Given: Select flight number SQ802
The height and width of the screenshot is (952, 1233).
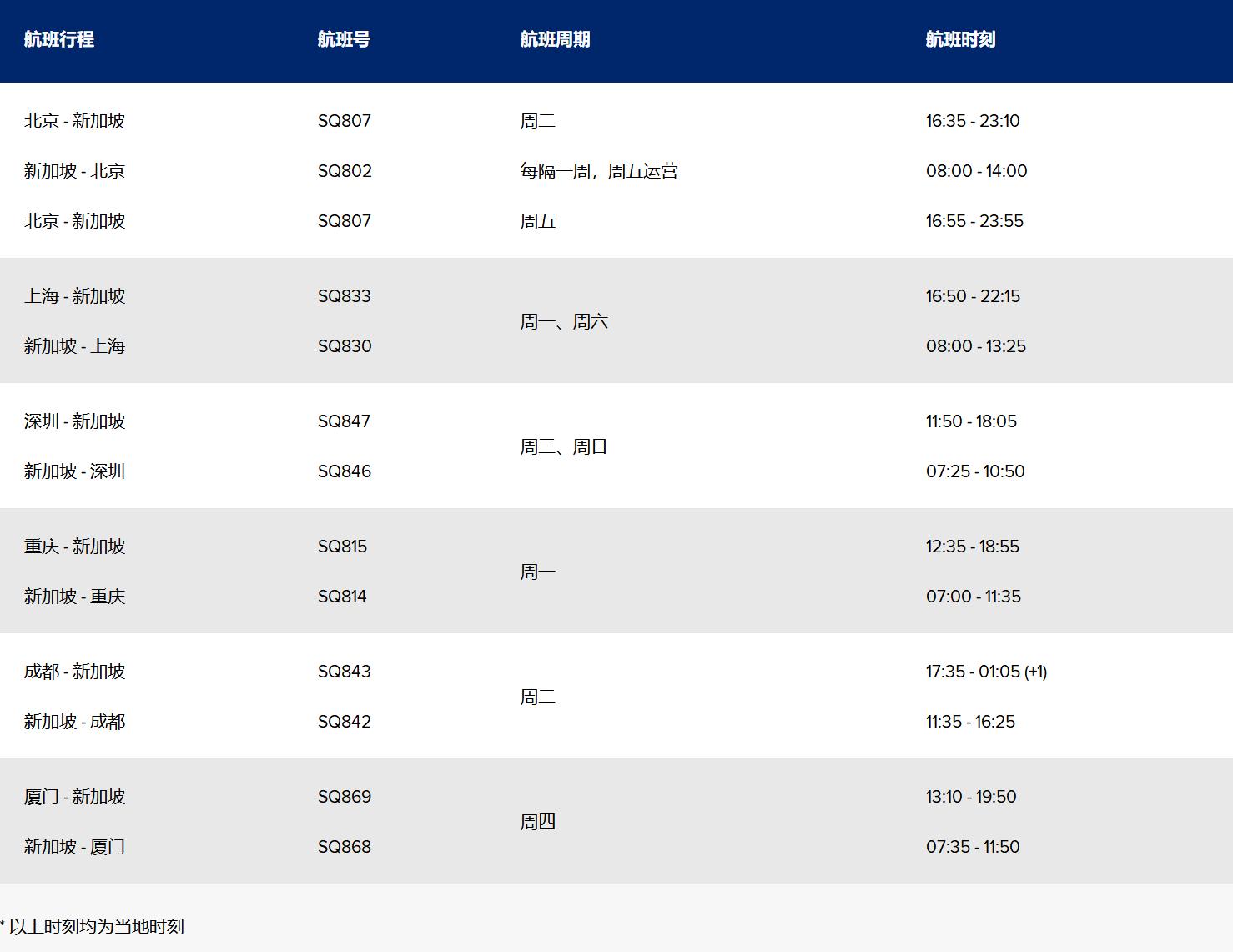Looking at the screenshot, I should click(345, 171).
